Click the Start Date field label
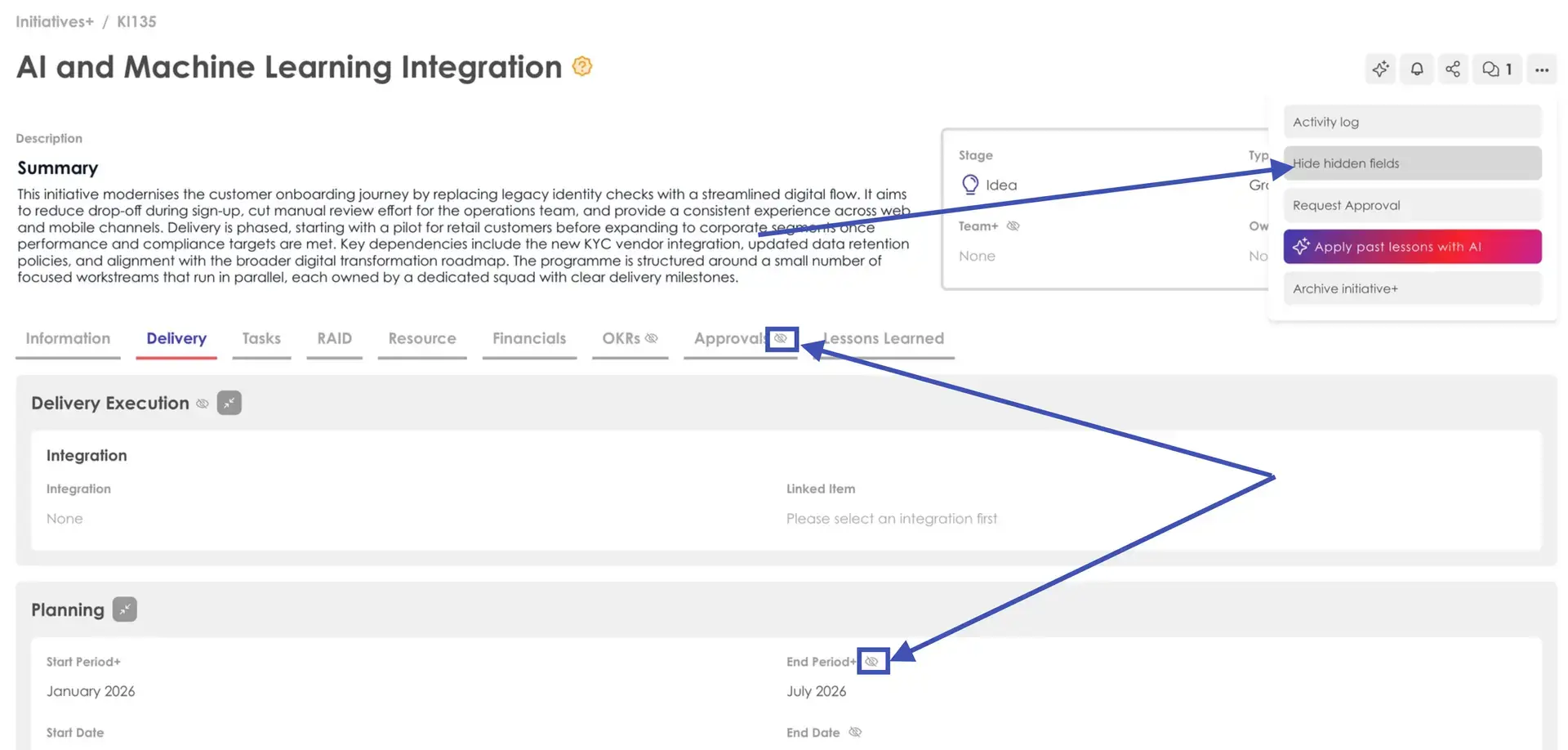The image size is (1568, 750). 75,733
